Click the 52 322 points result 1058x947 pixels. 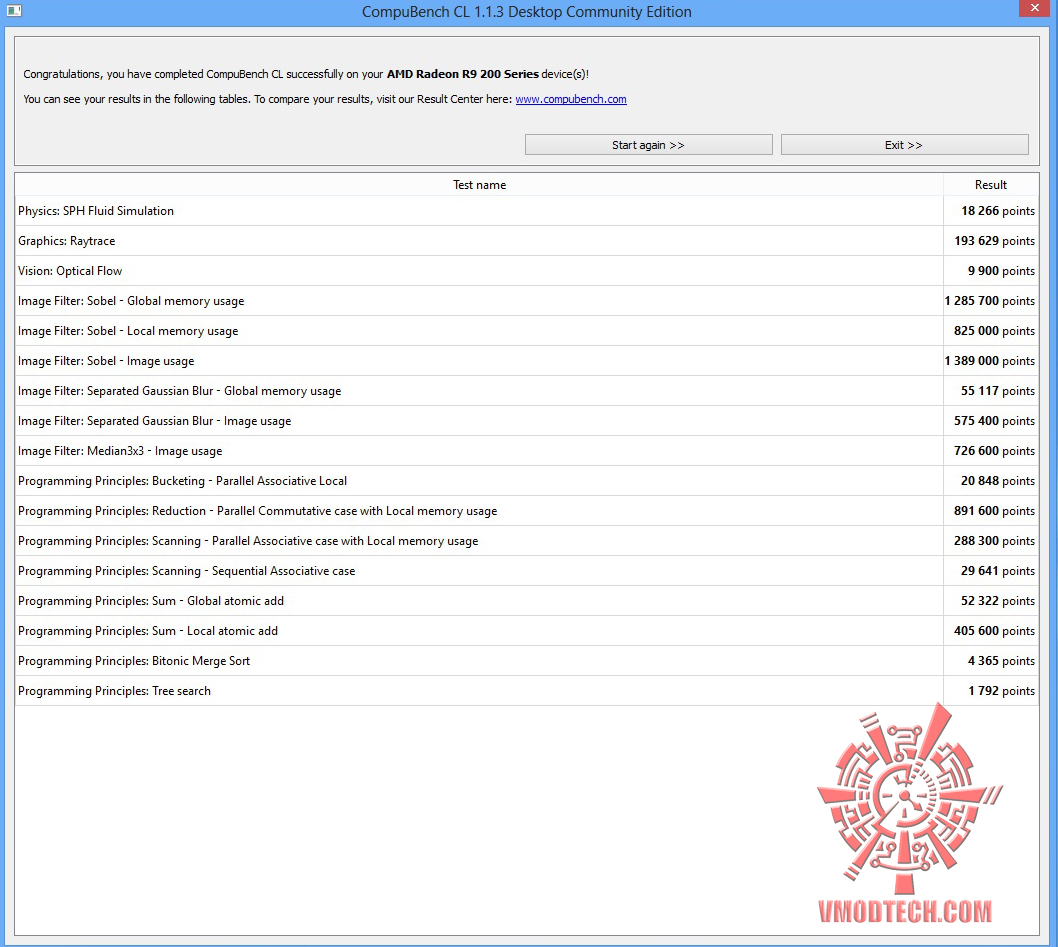point(998,601)
